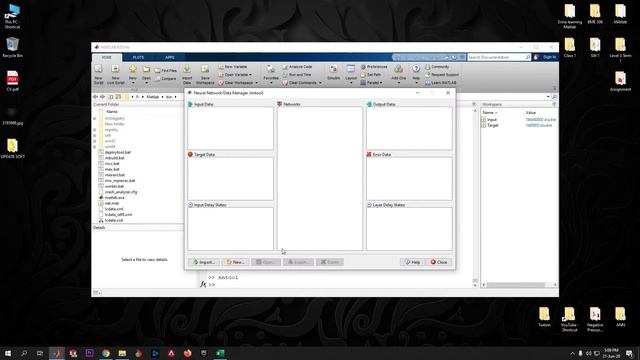
Task: Open the Recycle Bin desktop icon
Action: [12, 47]
